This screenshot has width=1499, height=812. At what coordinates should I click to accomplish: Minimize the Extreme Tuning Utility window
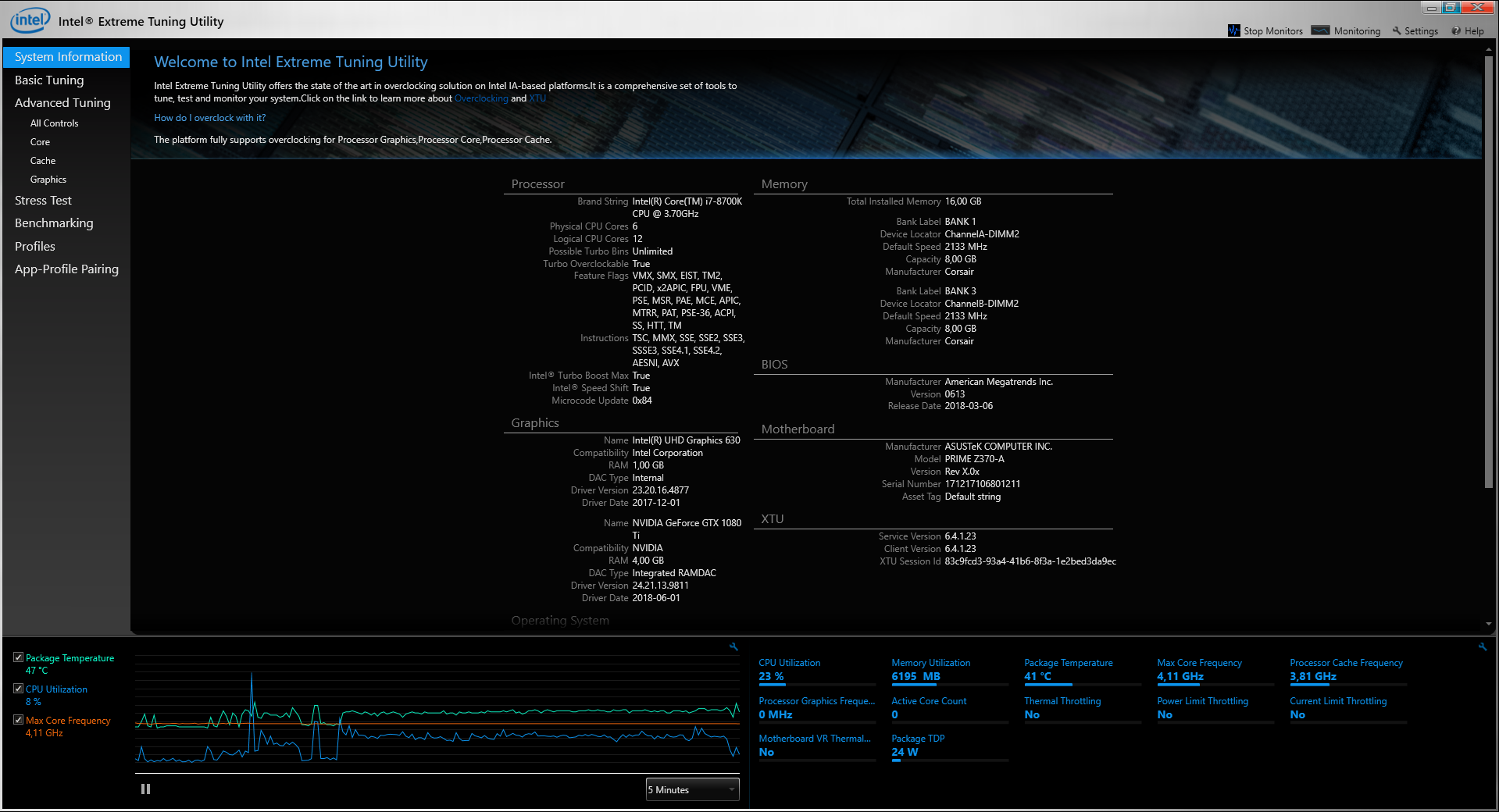pos(1431,8)
